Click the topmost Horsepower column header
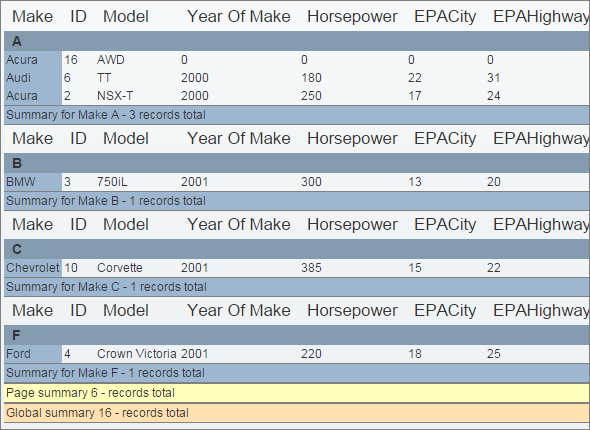 pyautogui.click(x=352, y=16)
